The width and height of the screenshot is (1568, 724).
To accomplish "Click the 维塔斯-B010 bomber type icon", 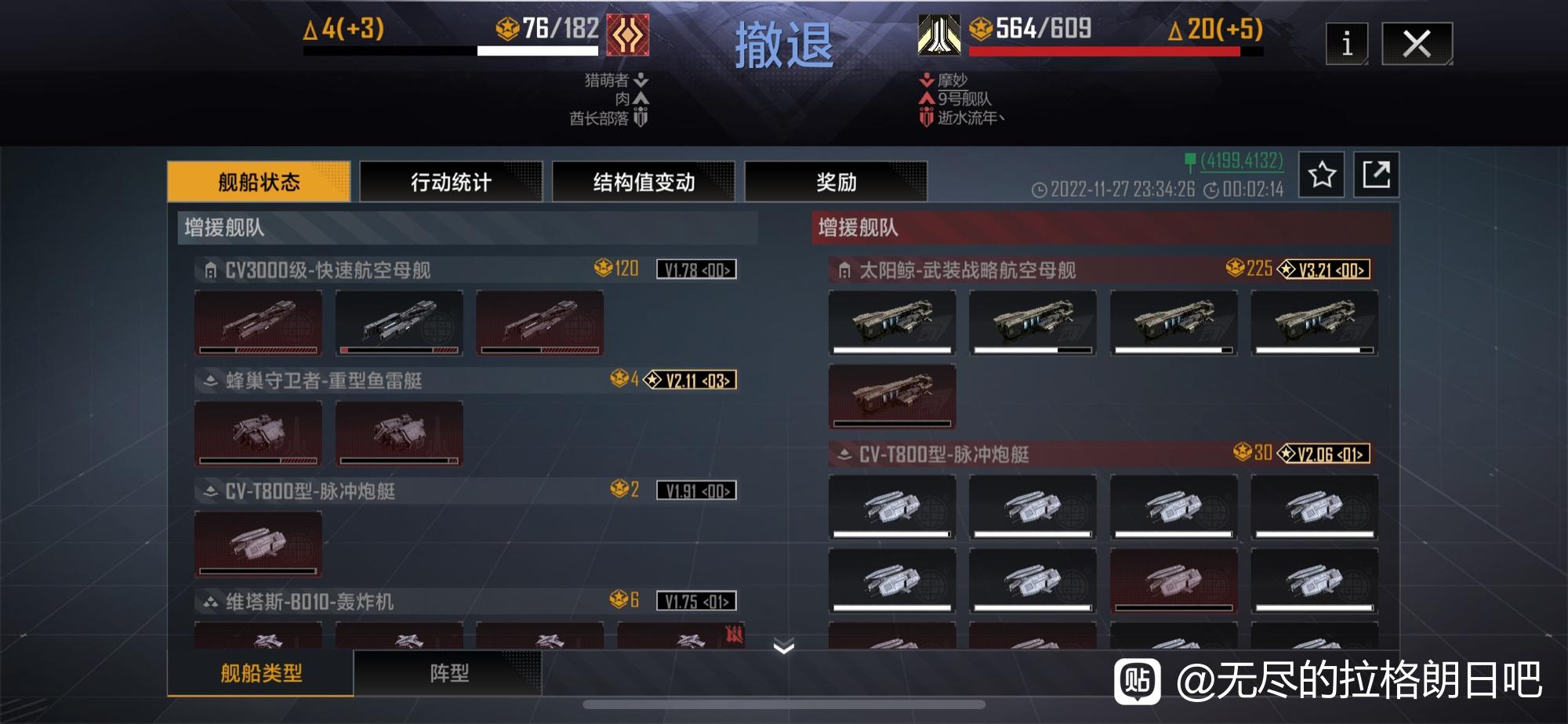I will [210, 603].
